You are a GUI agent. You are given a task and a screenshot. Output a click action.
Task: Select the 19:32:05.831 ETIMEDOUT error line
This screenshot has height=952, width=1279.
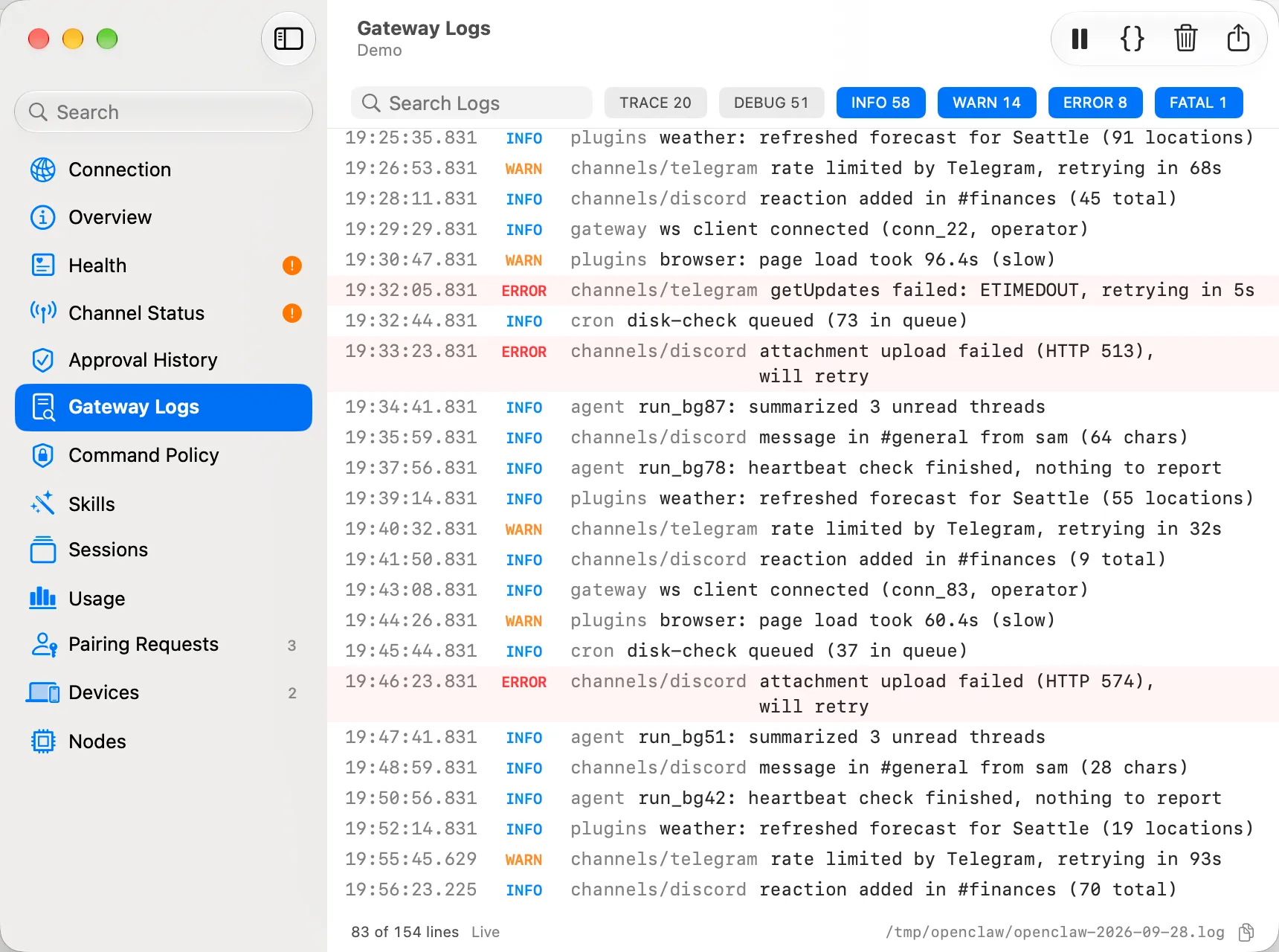click(803, 290)
